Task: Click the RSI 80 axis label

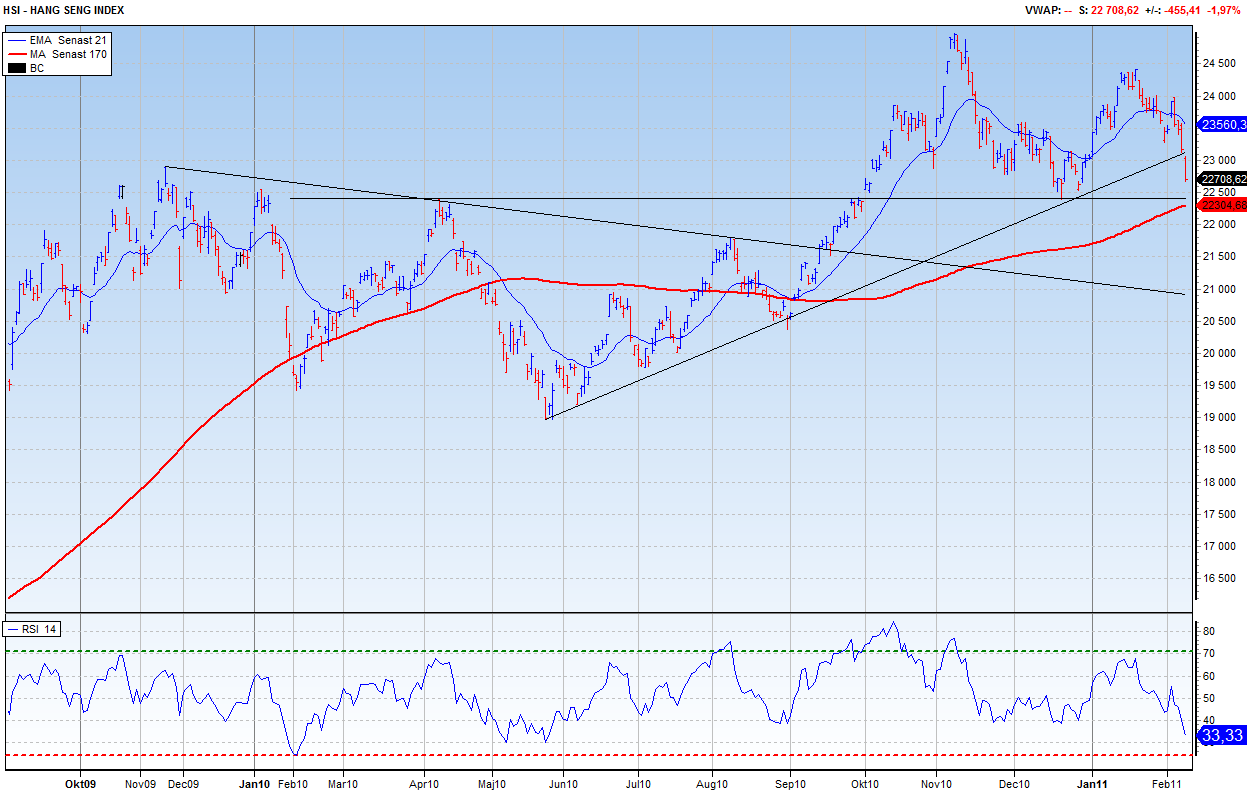Action: pyautogui.click(x=1208, y=632)
